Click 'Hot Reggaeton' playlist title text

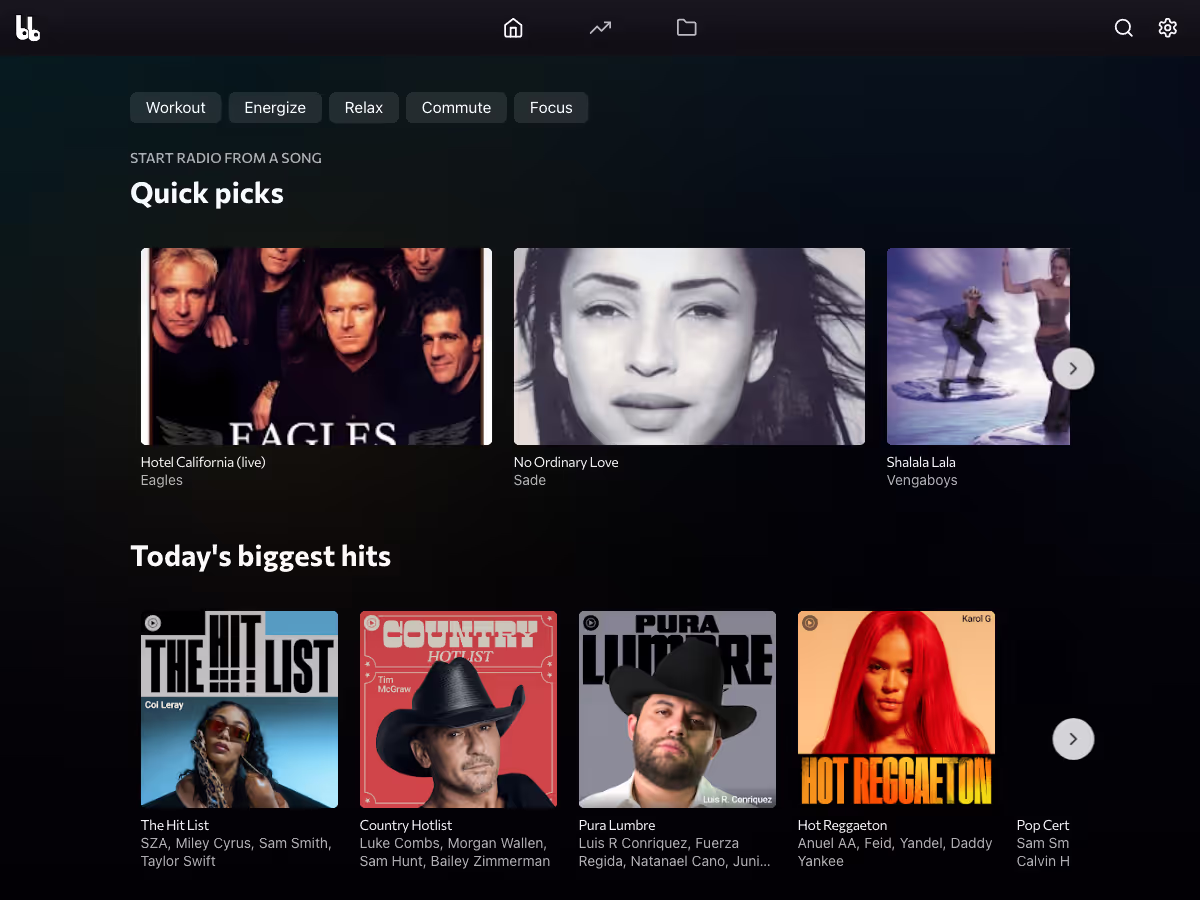pyautogui.click(x=842, y=825)
